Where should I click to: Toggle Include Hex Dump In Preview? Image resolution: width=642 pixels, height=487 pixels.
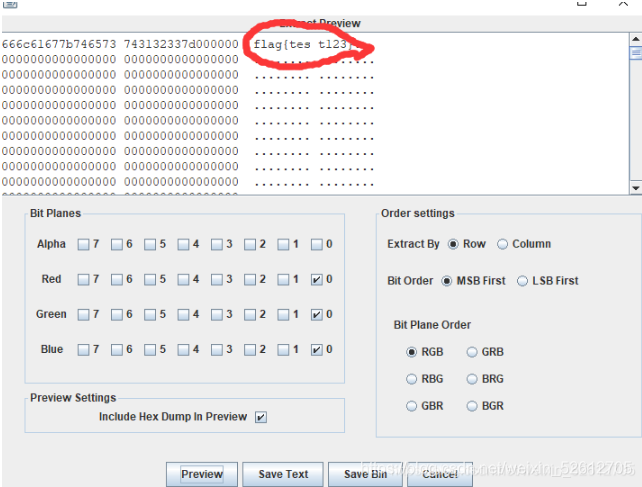coord(261,417)
